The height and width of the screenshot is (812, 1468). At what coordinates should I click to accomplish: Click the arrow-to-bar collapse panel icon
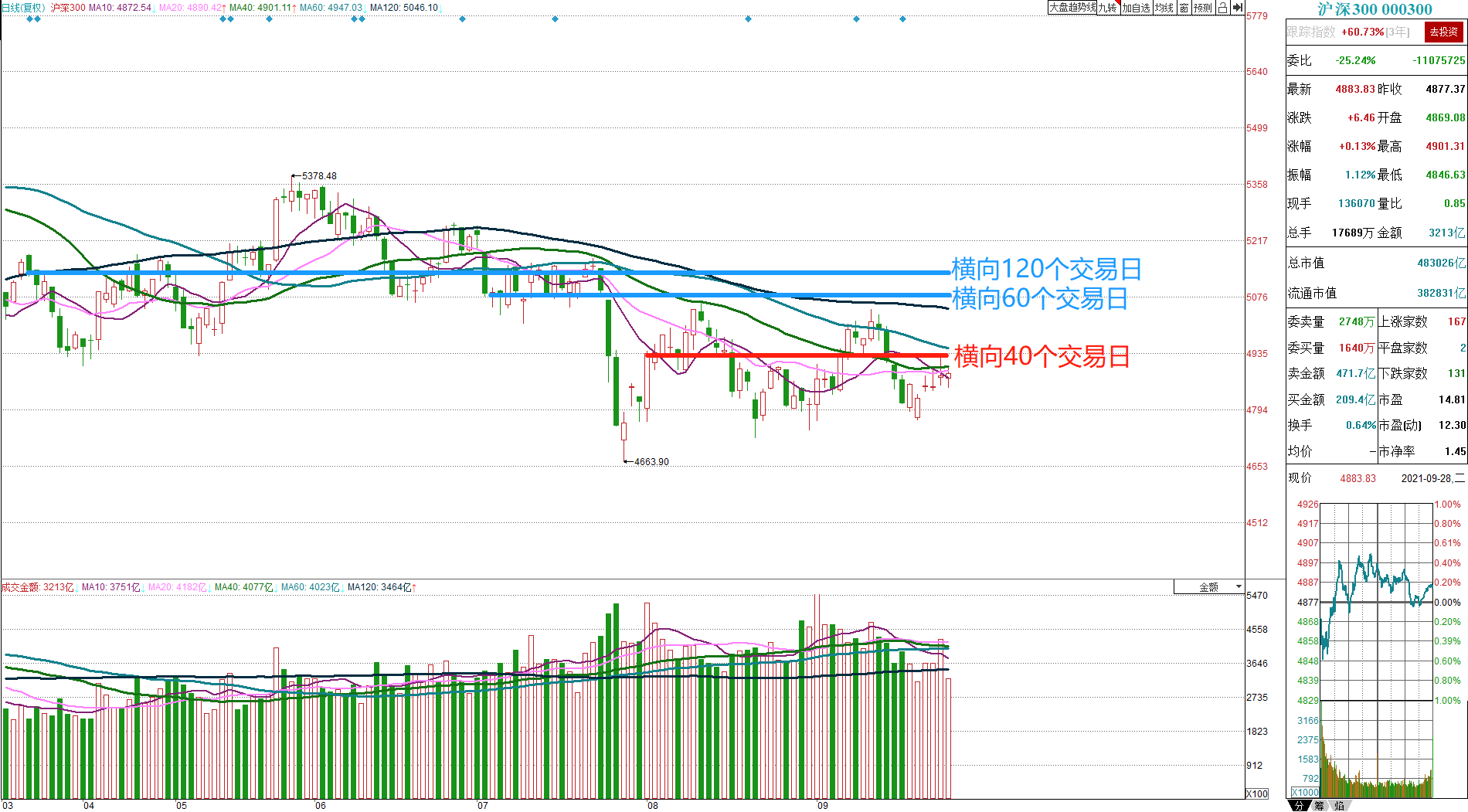pos(1237,8)
